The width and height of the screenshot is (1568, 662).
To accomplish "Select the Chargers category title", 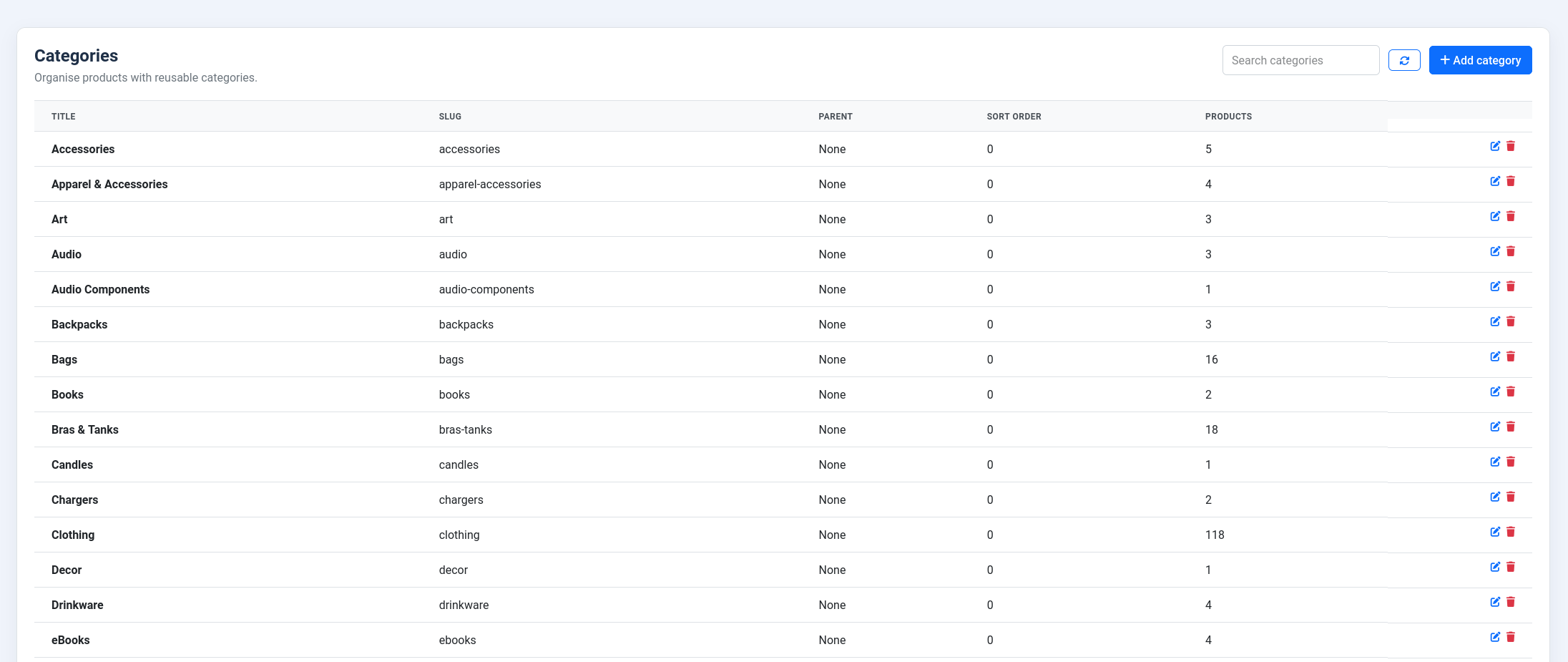I will [x=74, y=500].
